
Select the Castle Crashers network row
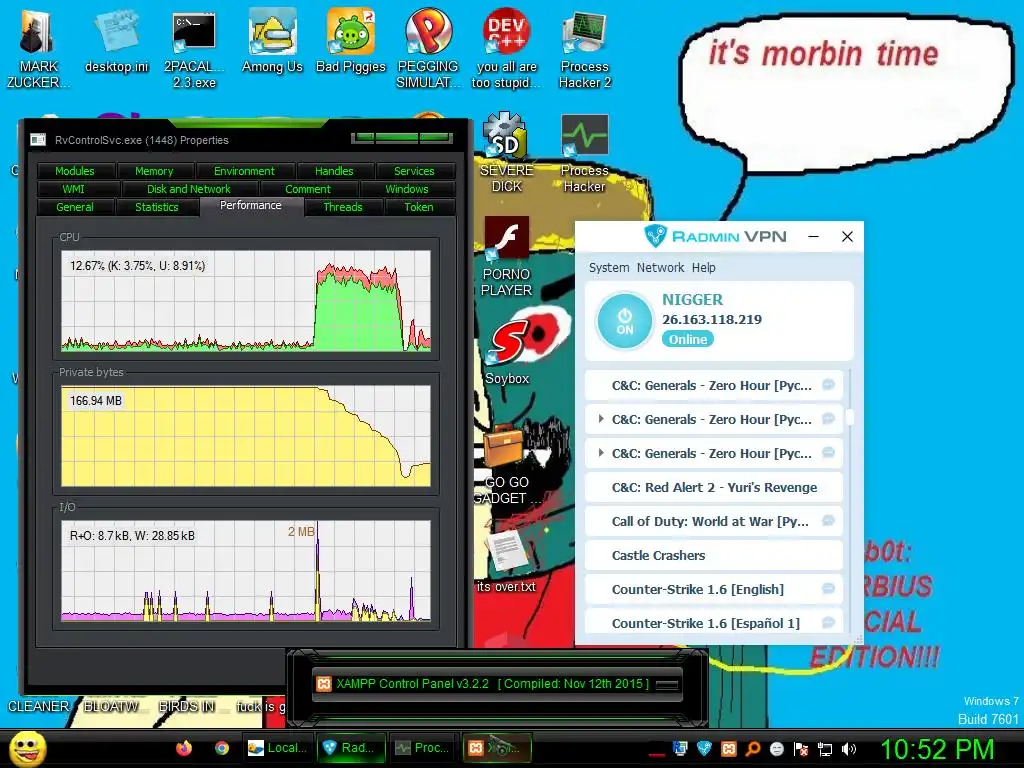click(714, 555)
